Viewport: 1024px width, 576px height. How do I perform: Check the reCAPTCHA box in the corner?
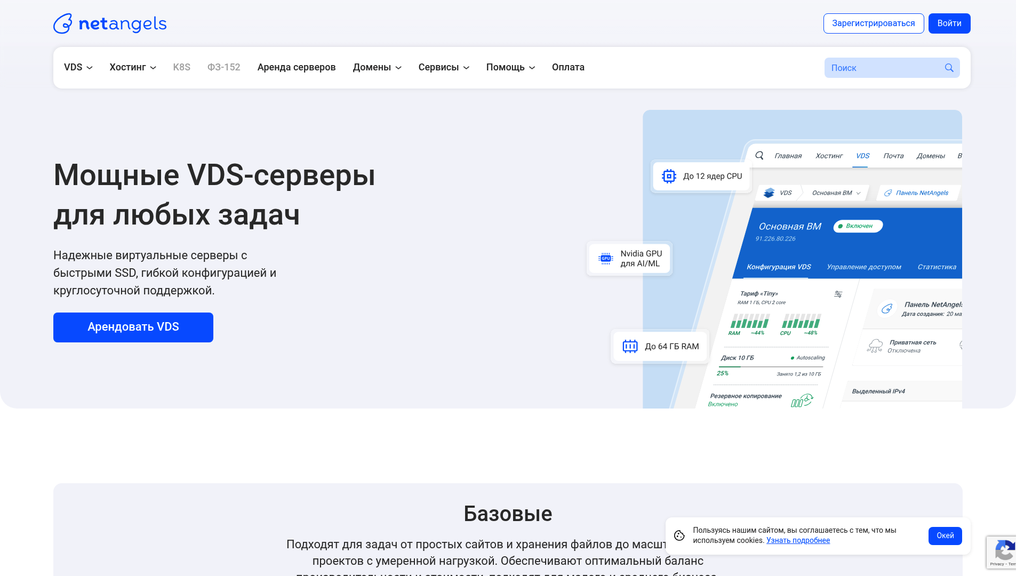tap(1003, 552)
